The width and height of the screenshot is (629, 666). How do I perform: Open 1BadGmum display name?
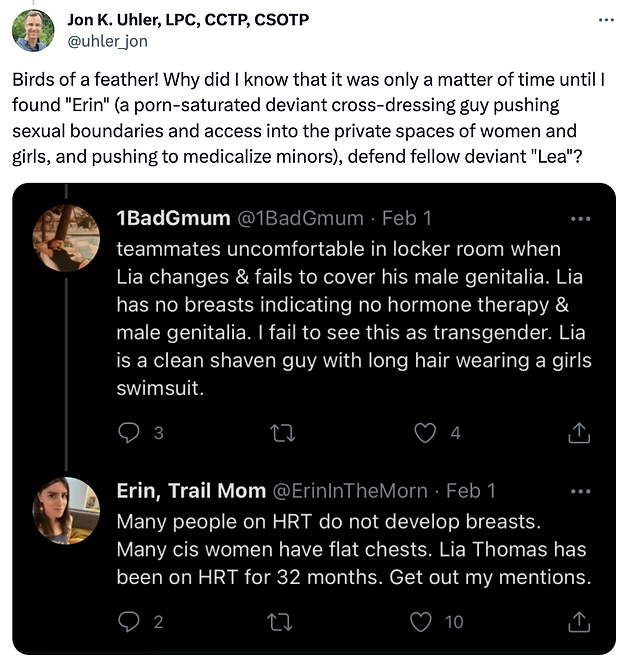(x=171, y=219)
